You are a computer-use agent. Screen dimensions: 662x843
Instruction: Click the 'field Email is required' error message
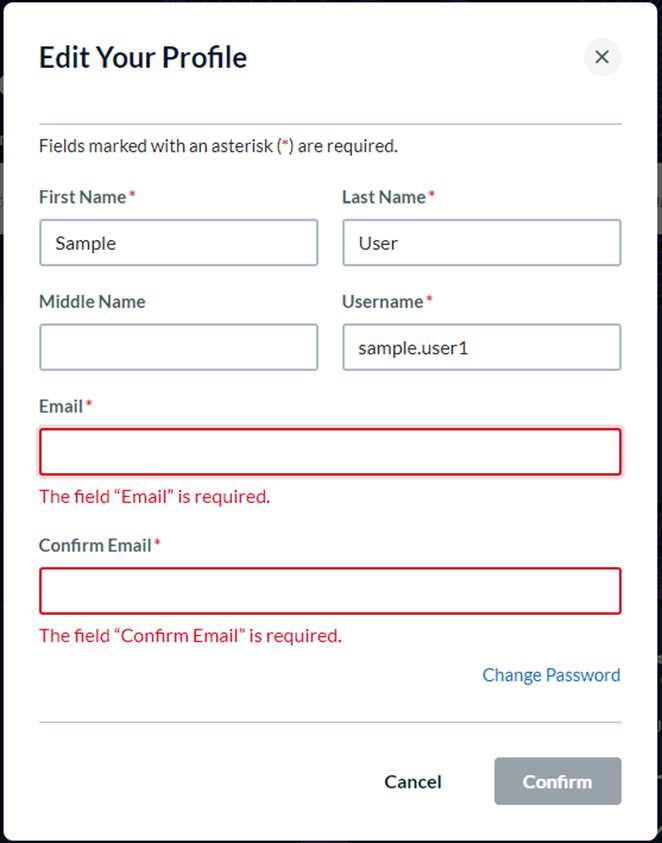pyautogui.click(x=154, y=497)
